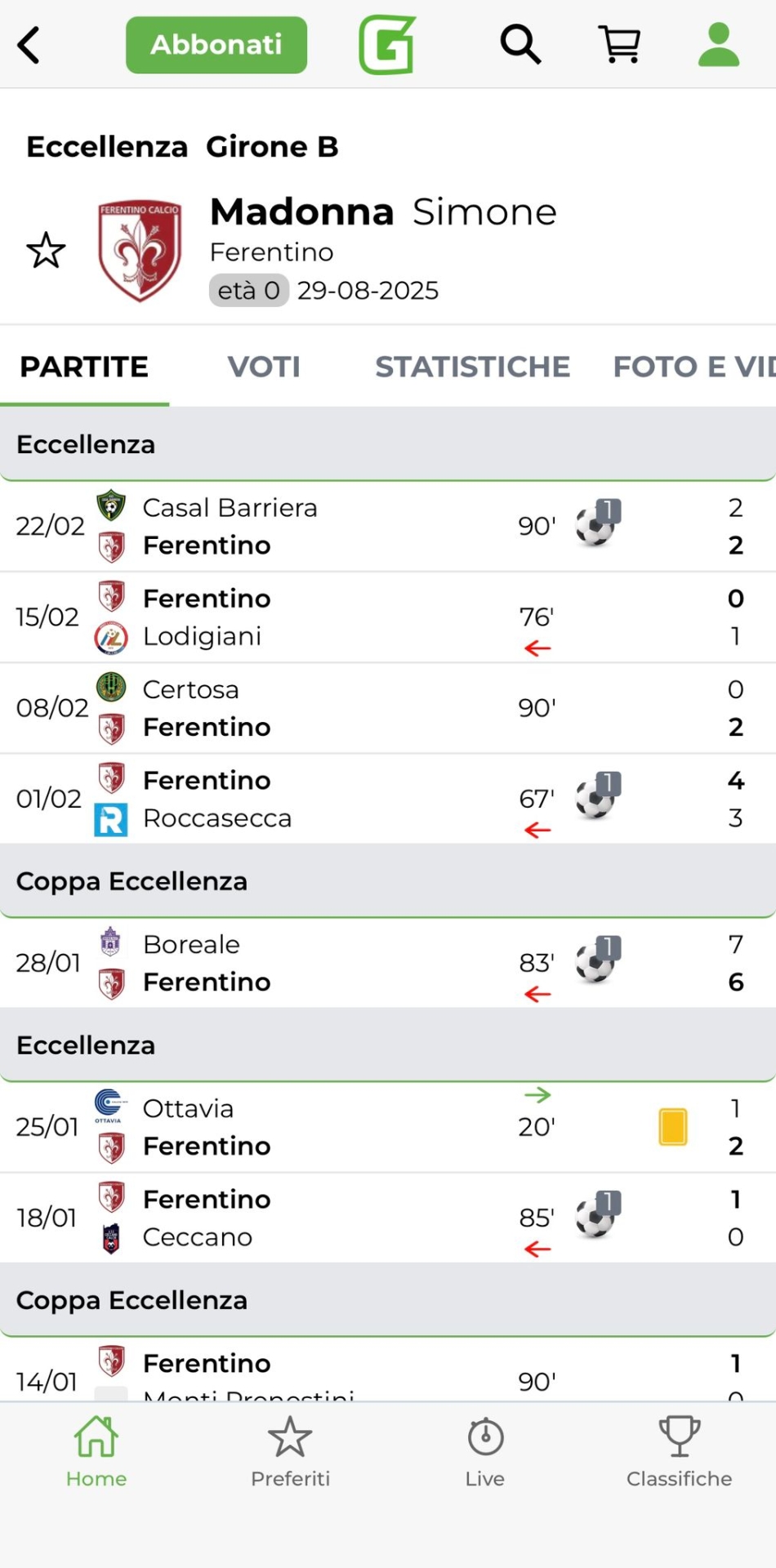Open the Ferentino vs Ceccano match

(327, 1218)
